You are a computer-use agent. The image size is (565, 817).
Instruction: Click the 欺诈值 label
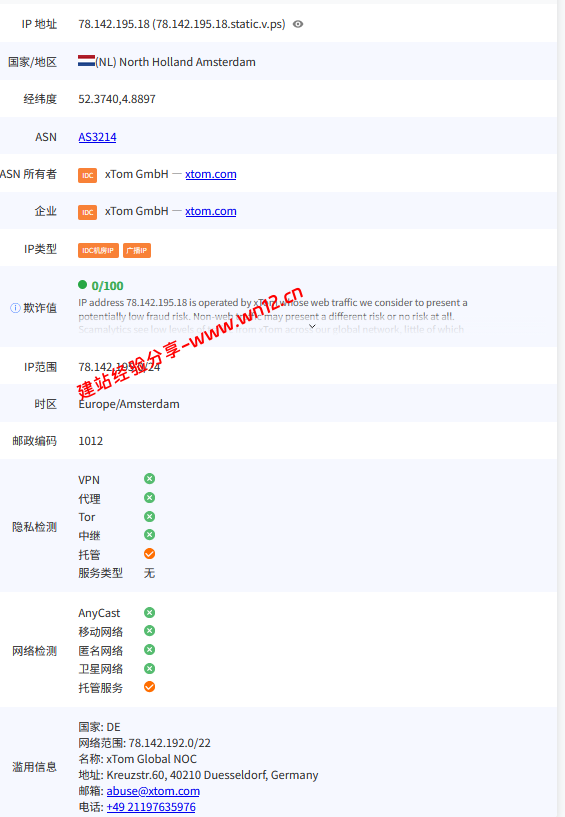(x=40, y=308)
